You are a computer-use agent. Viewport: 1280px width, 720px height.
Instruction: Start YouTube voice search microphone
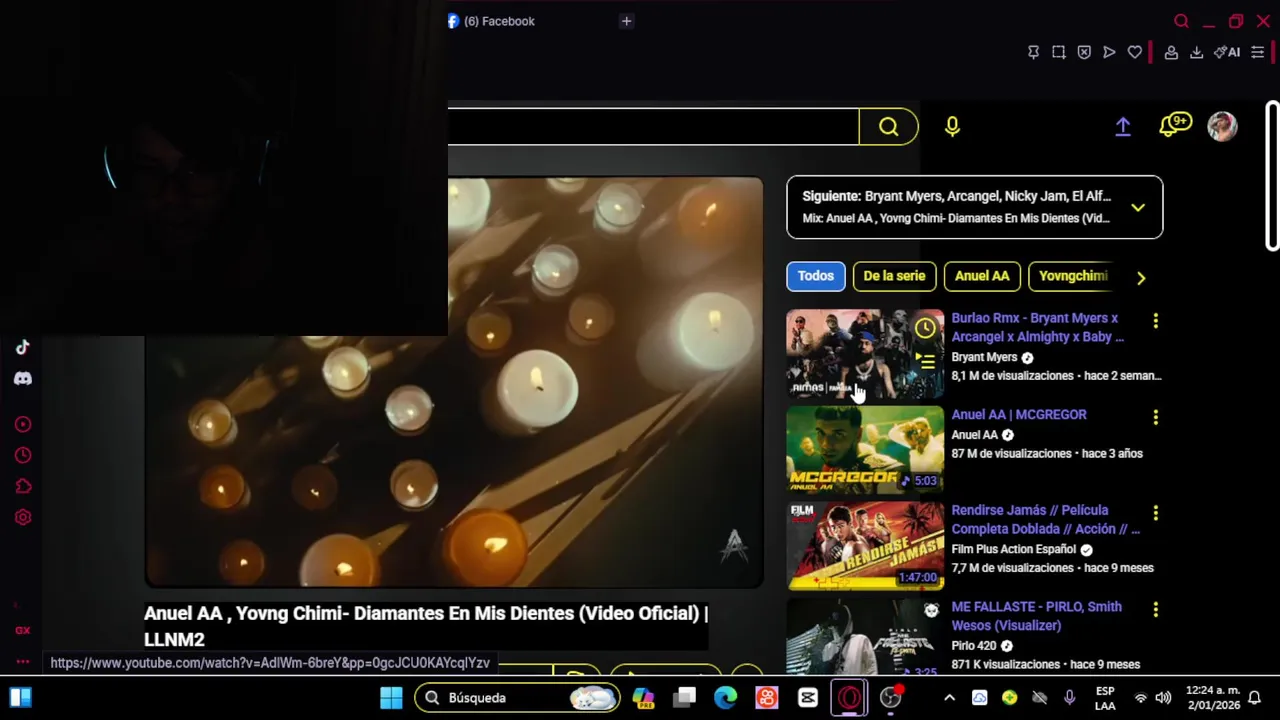[952, 126]
